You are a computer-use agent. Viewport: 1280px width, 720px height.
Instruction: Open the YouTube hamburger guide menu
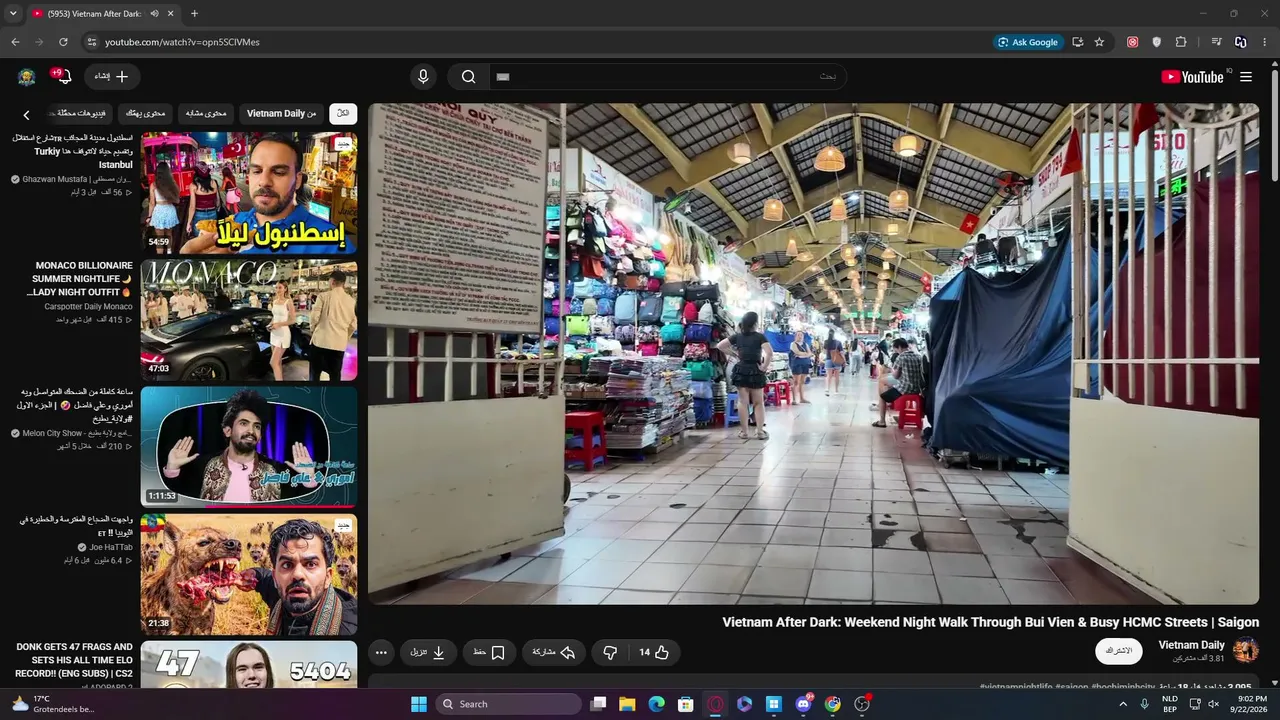(x=1246, y=77)
